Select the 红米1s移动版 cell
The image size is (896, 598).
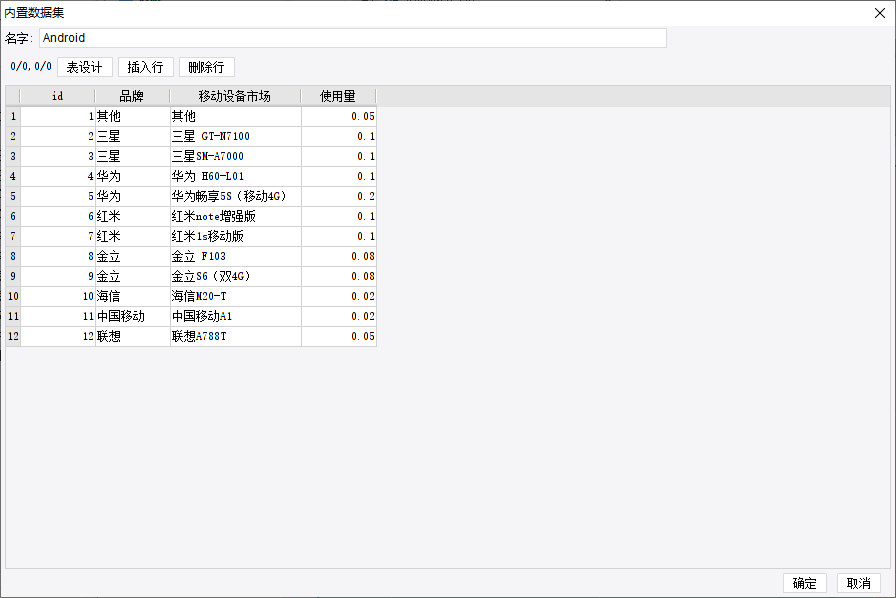click(235, 237)
